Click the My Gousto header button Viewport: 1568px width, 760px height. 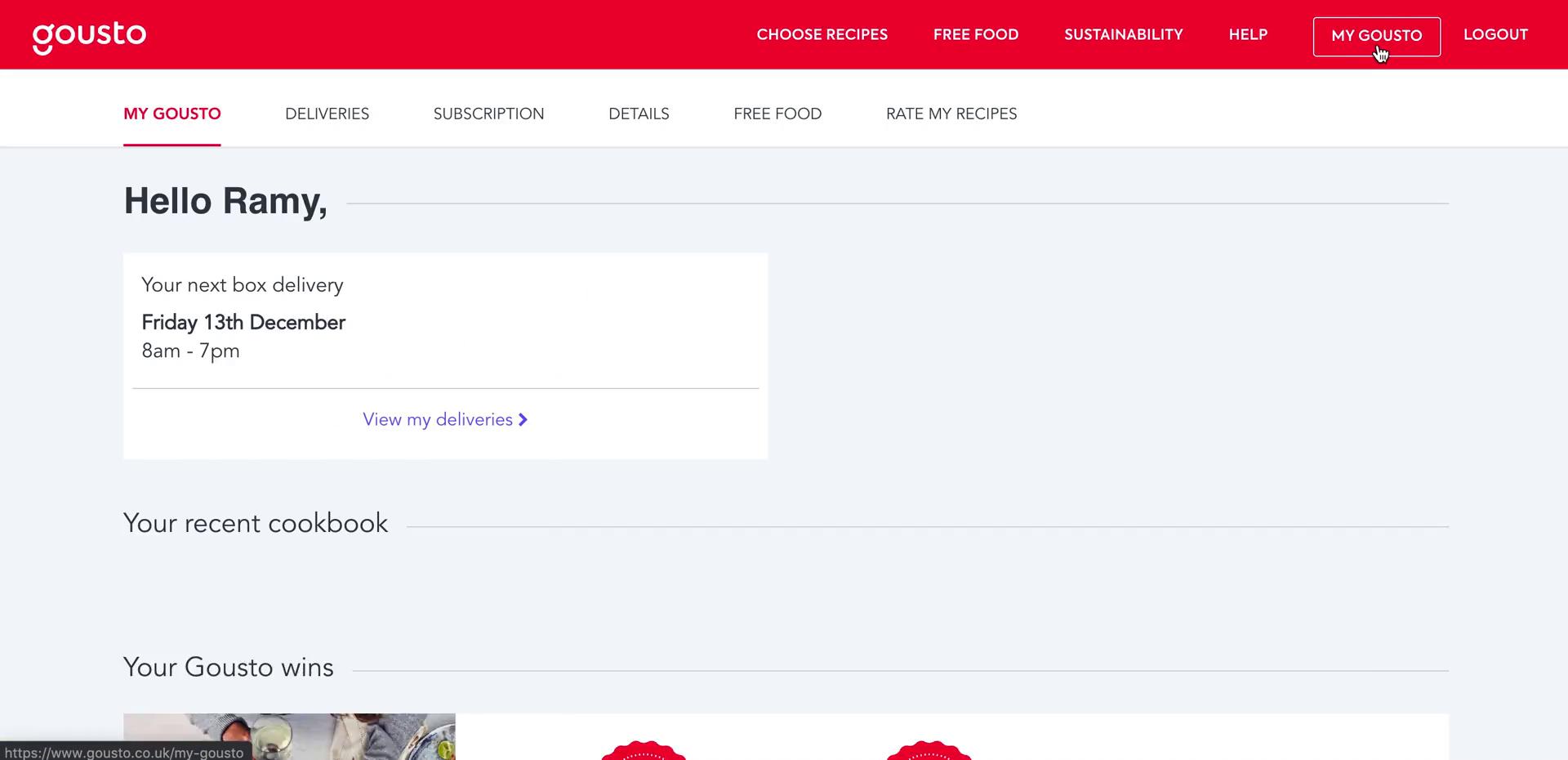(x=1376, y=36)
